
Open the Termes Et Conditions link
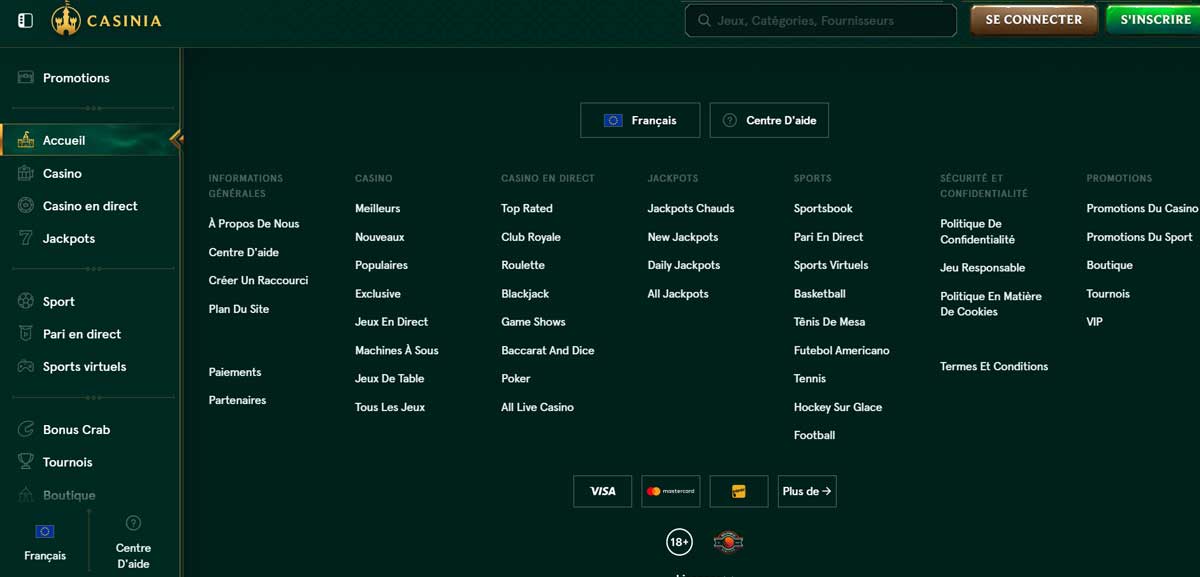(994, 366)
